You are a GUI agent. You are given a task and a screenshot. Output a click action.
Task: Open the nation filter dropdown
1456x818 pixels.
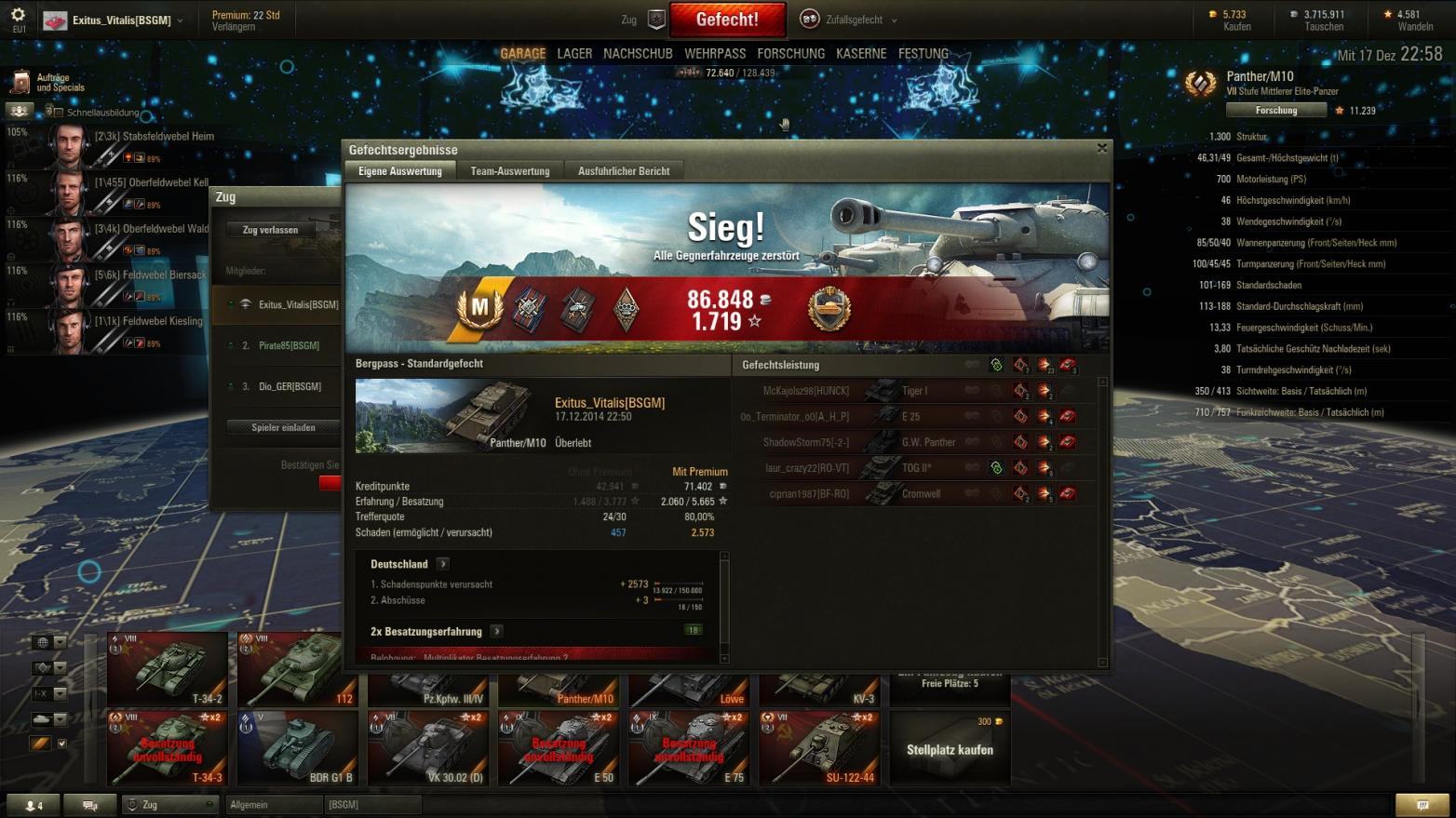tap(49, 642)
